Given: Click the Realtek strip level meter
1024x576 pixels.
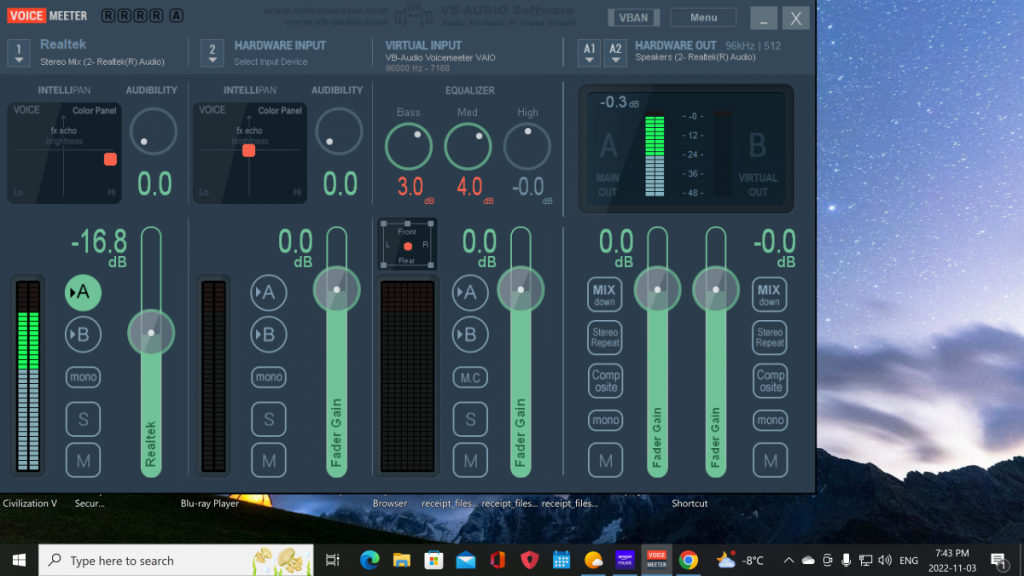Looking at the screenshot, I should pos(28,376).
